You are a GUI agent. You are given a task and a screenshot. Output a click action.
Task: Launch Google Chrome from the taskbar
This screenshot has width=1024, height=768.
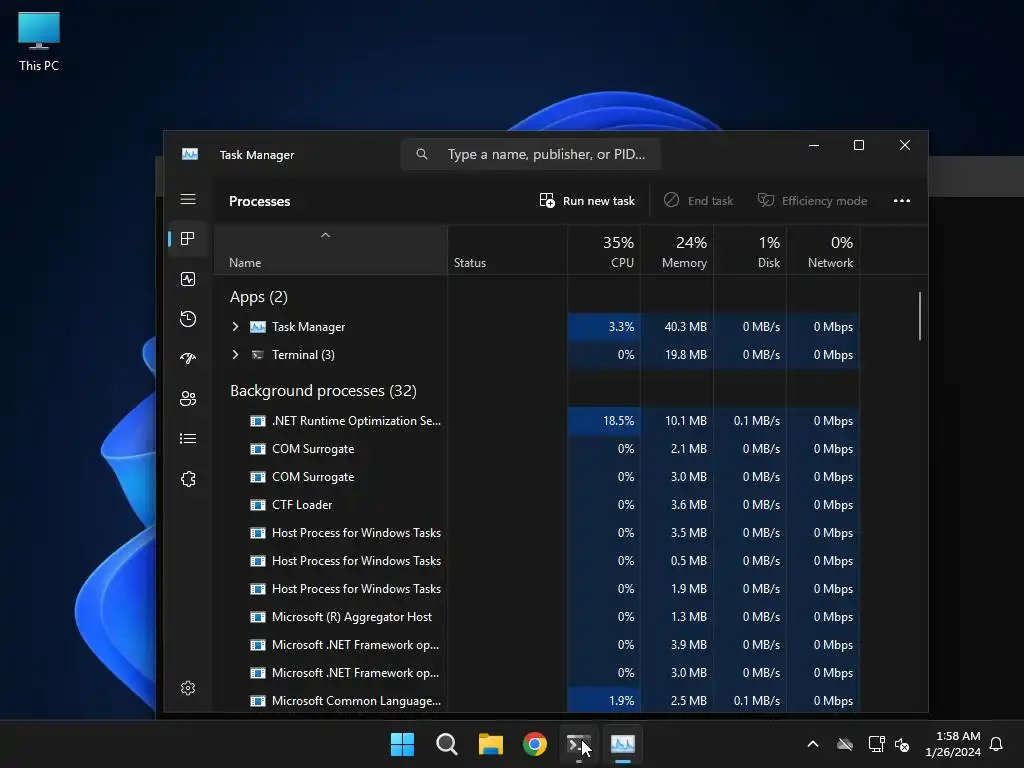pos(535,744)
